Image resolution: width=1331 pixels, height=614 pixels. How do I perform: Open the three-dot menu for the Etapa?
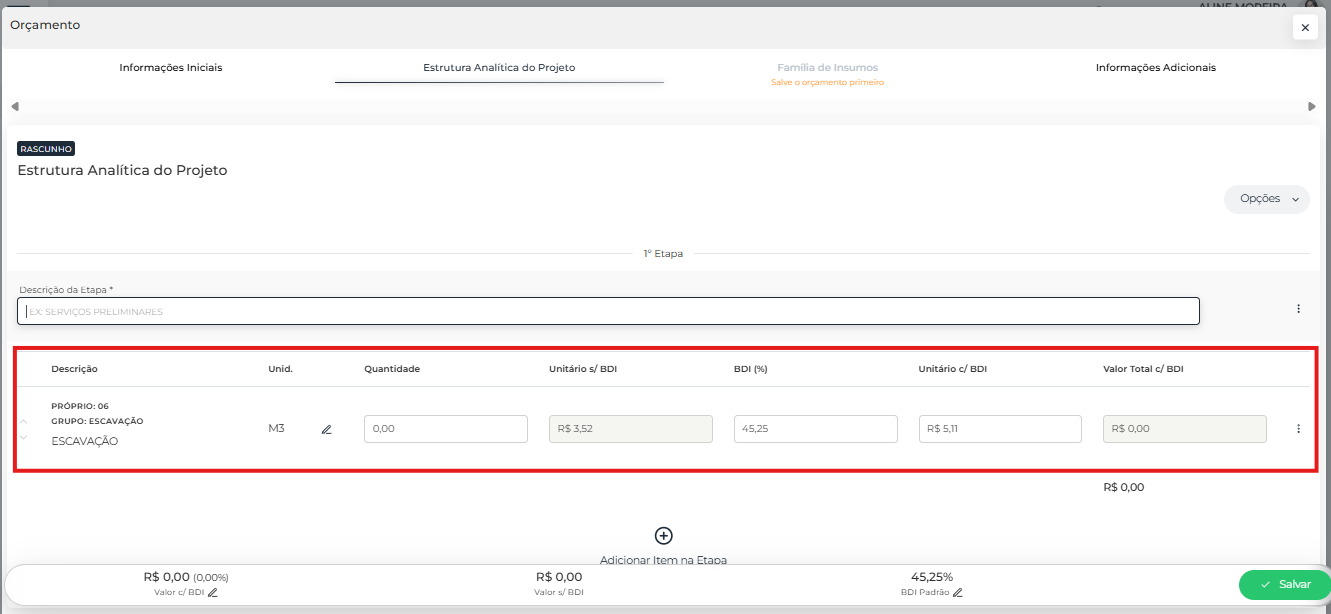point(1298,309)
